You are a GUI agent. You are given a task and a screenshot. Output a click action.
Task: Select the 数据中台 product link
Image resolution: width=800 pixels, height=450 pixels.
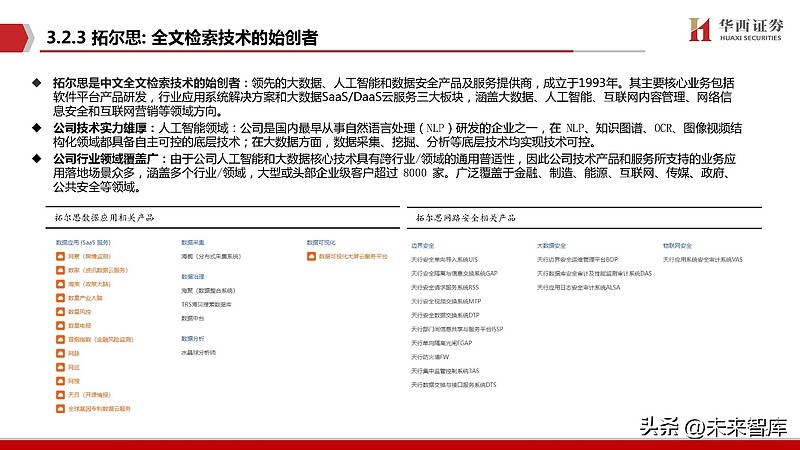coord(193,317)
